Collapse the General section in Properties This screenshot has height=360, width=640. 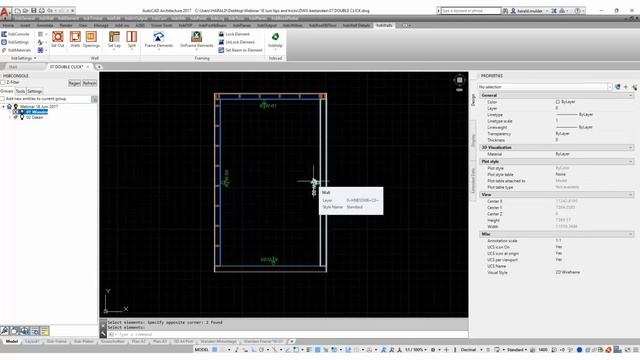631,96
